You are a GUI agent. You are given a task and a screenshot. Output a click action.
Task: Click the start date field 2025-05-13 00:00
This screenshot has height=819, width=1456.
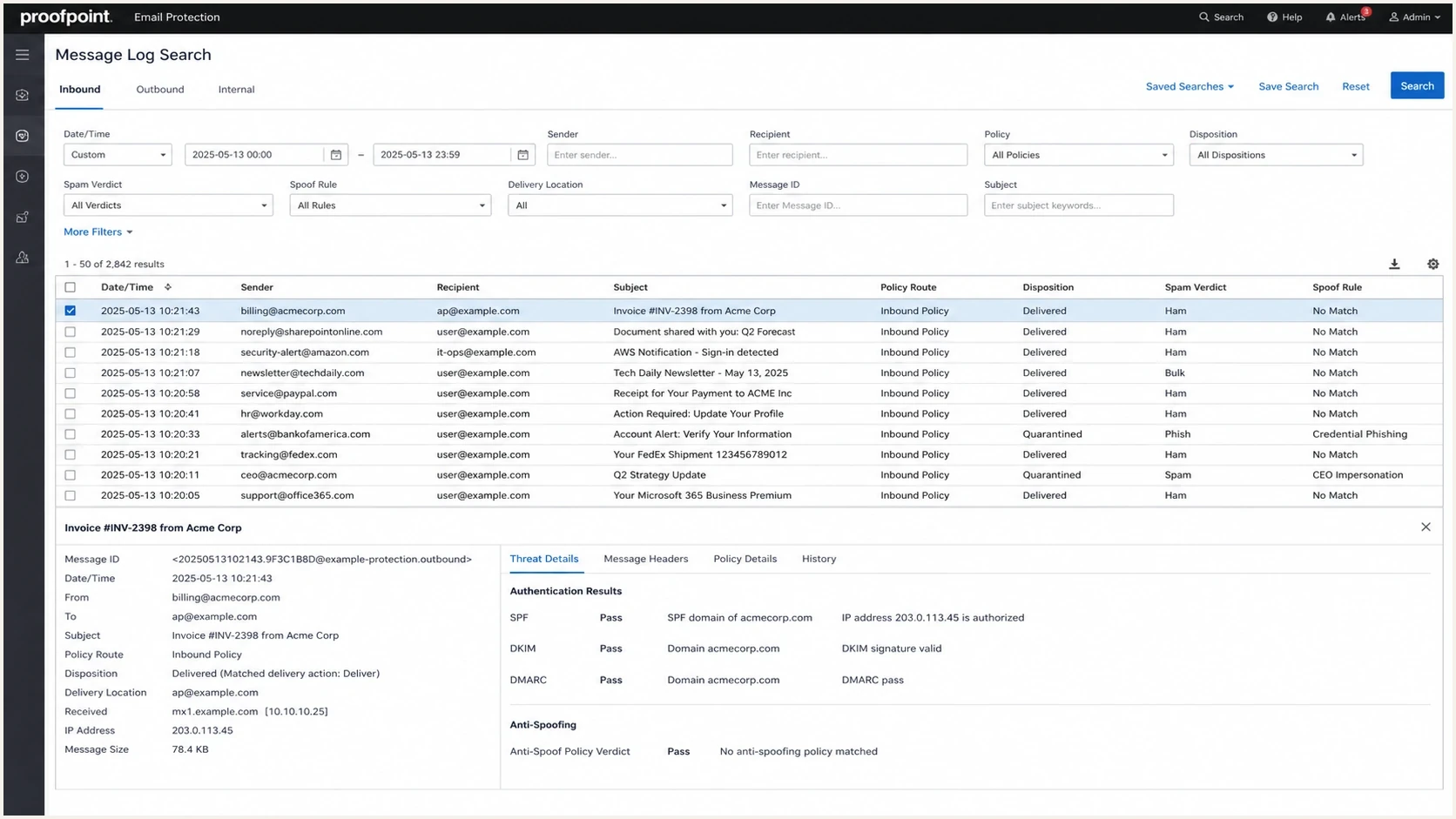click(x=254, y=155)
